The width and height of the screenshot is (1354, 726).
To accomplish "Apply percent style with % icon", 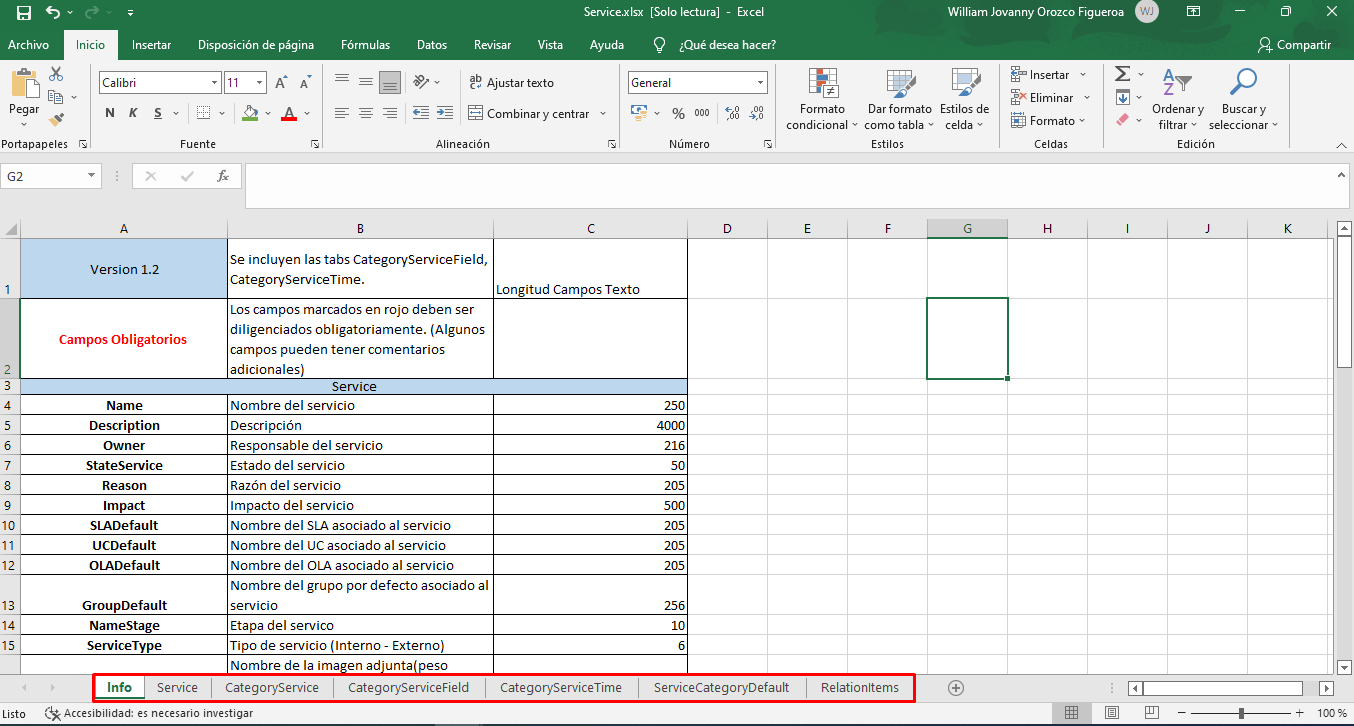I will click(678, 113).
